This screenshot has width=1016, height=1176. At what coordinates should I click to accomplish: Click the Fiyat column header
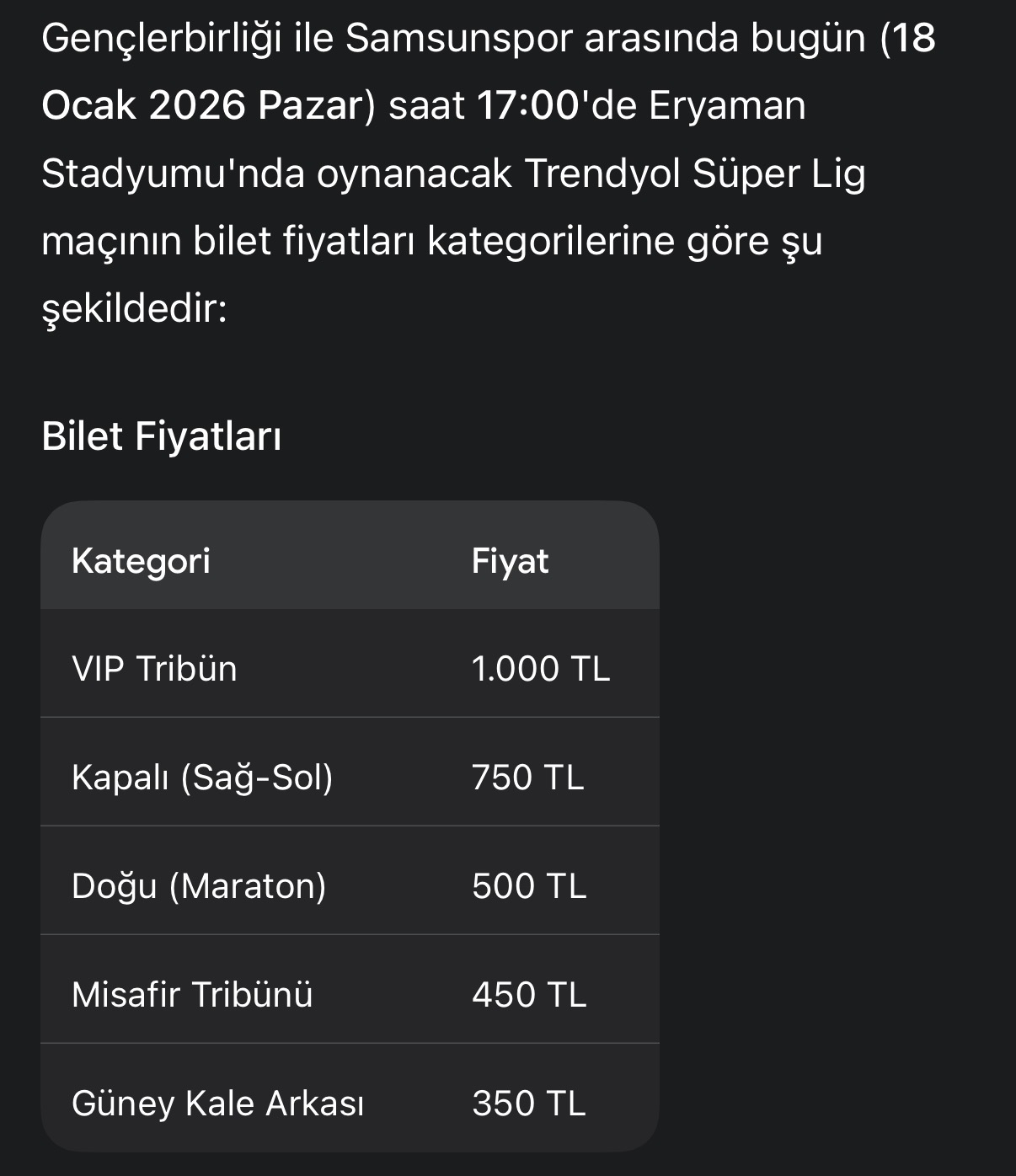point(510,561)
